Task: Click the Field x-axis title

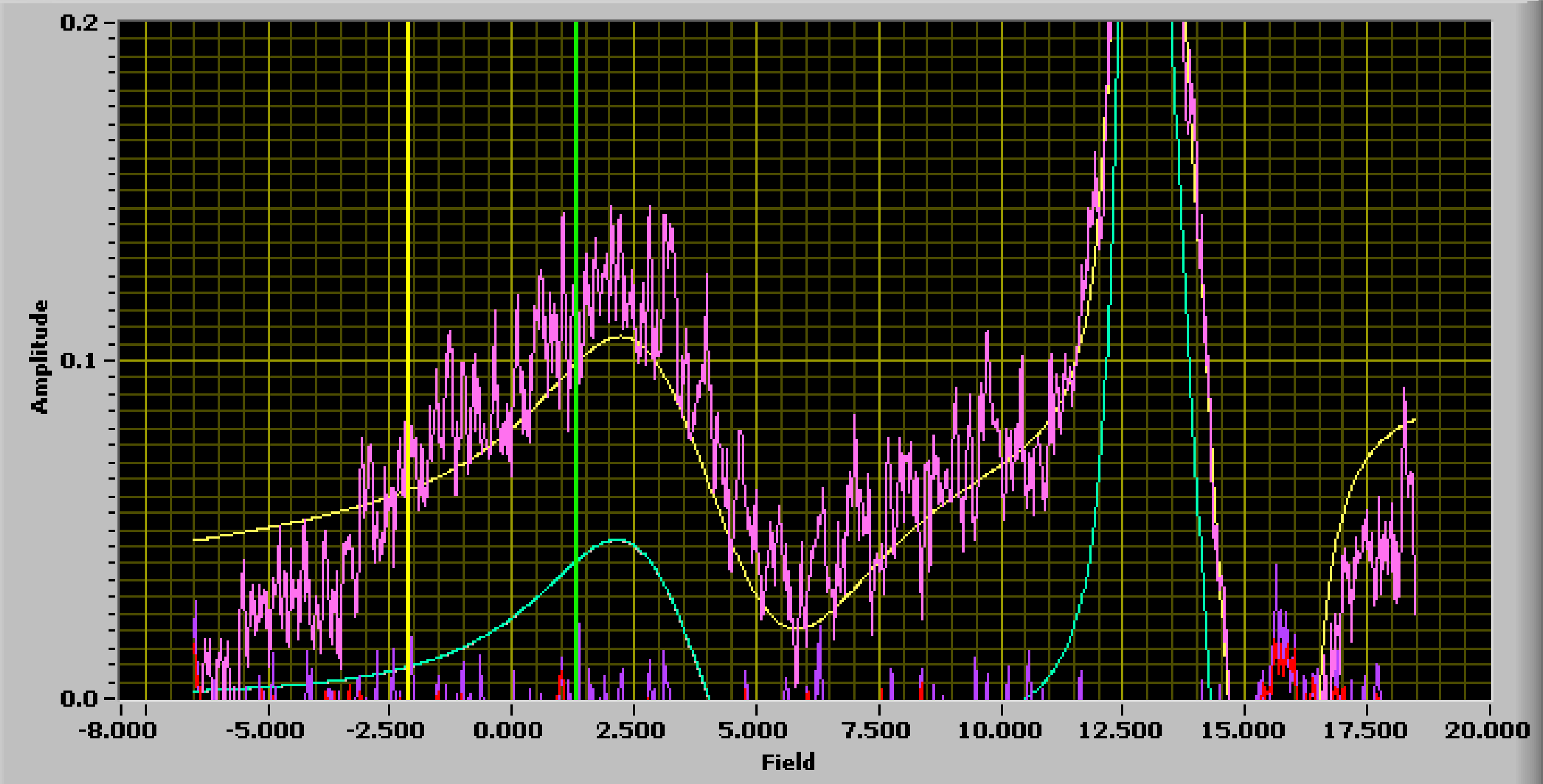Action: click(788, 762)
